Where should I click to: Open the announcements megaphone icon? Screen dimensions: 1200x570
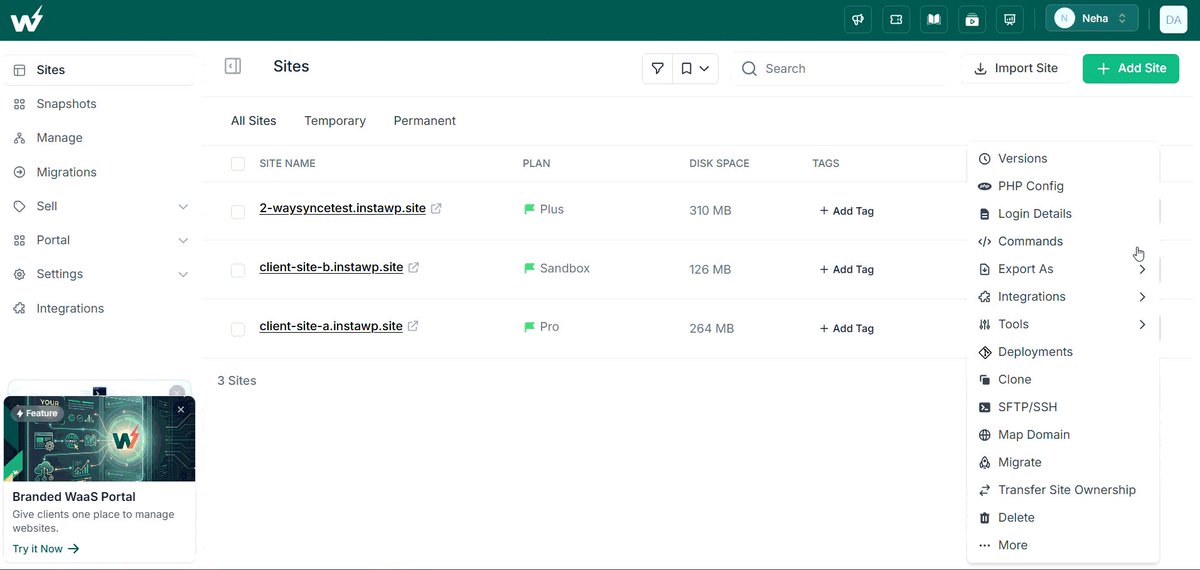tap(858, 19)
